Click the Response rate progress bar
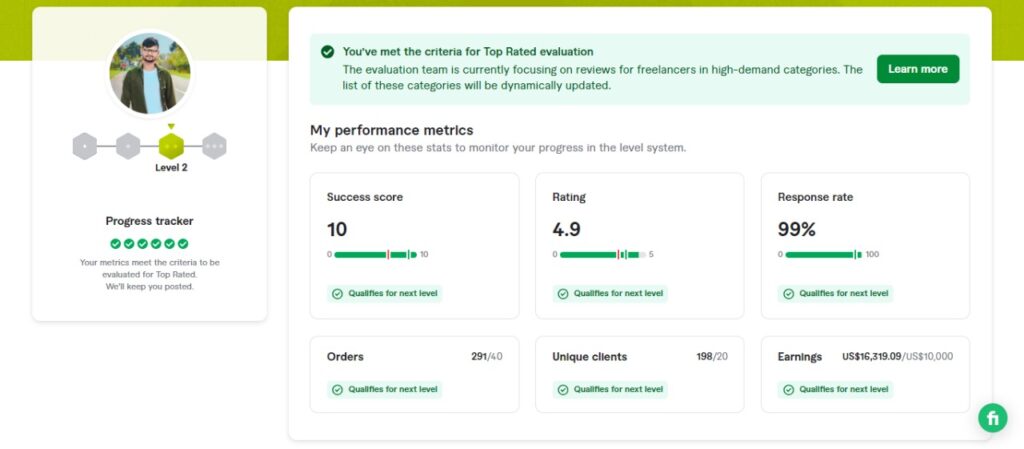The width and height of the screenshot is (1024, 449). [x=824, y=255]
